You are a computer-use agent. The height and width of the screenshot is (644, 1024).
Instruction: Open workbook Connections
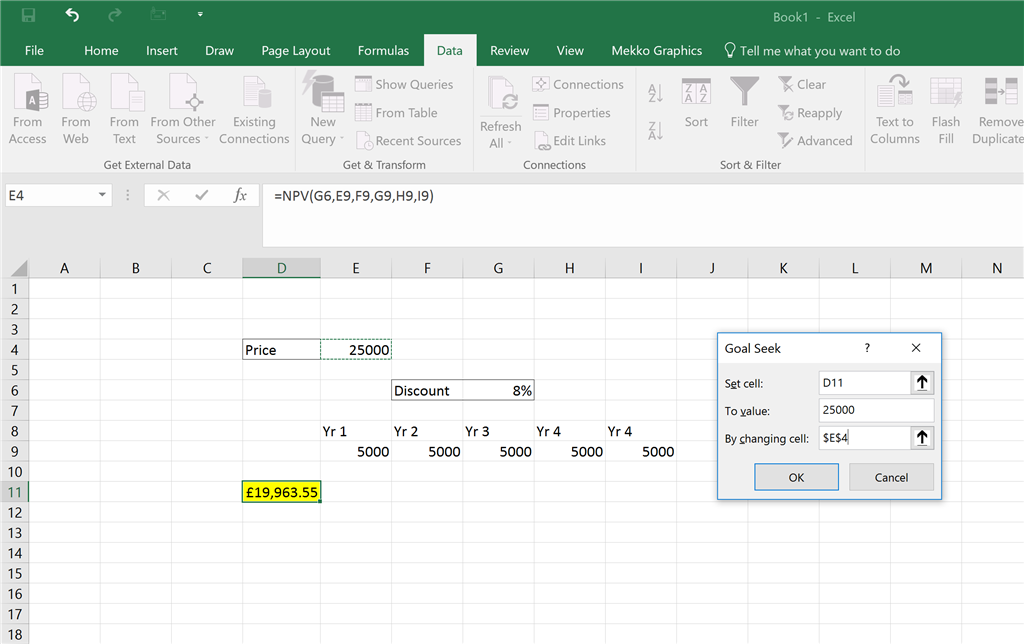[x=578, y=84]
